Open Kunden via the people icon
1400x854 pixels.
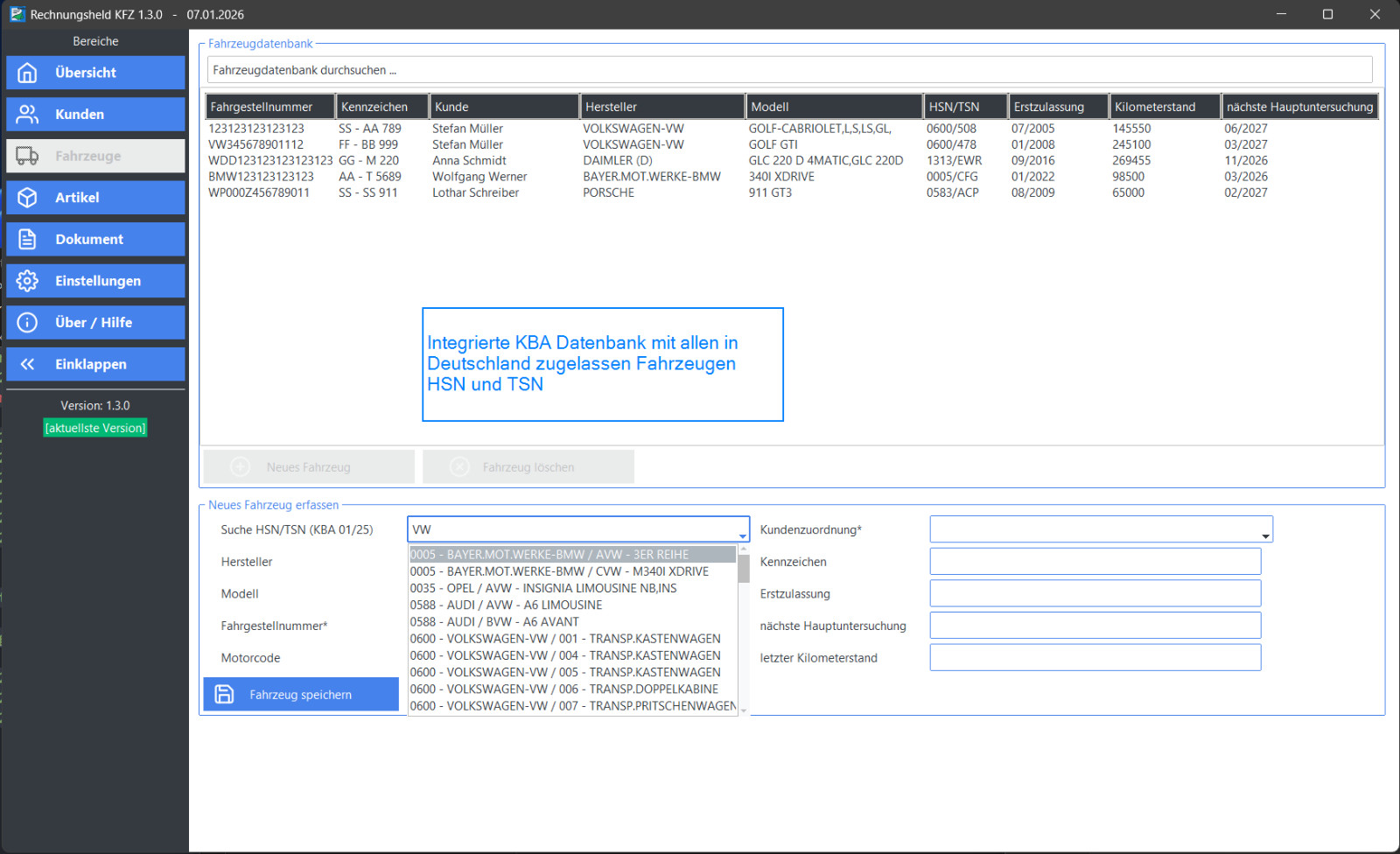(28, 115)
